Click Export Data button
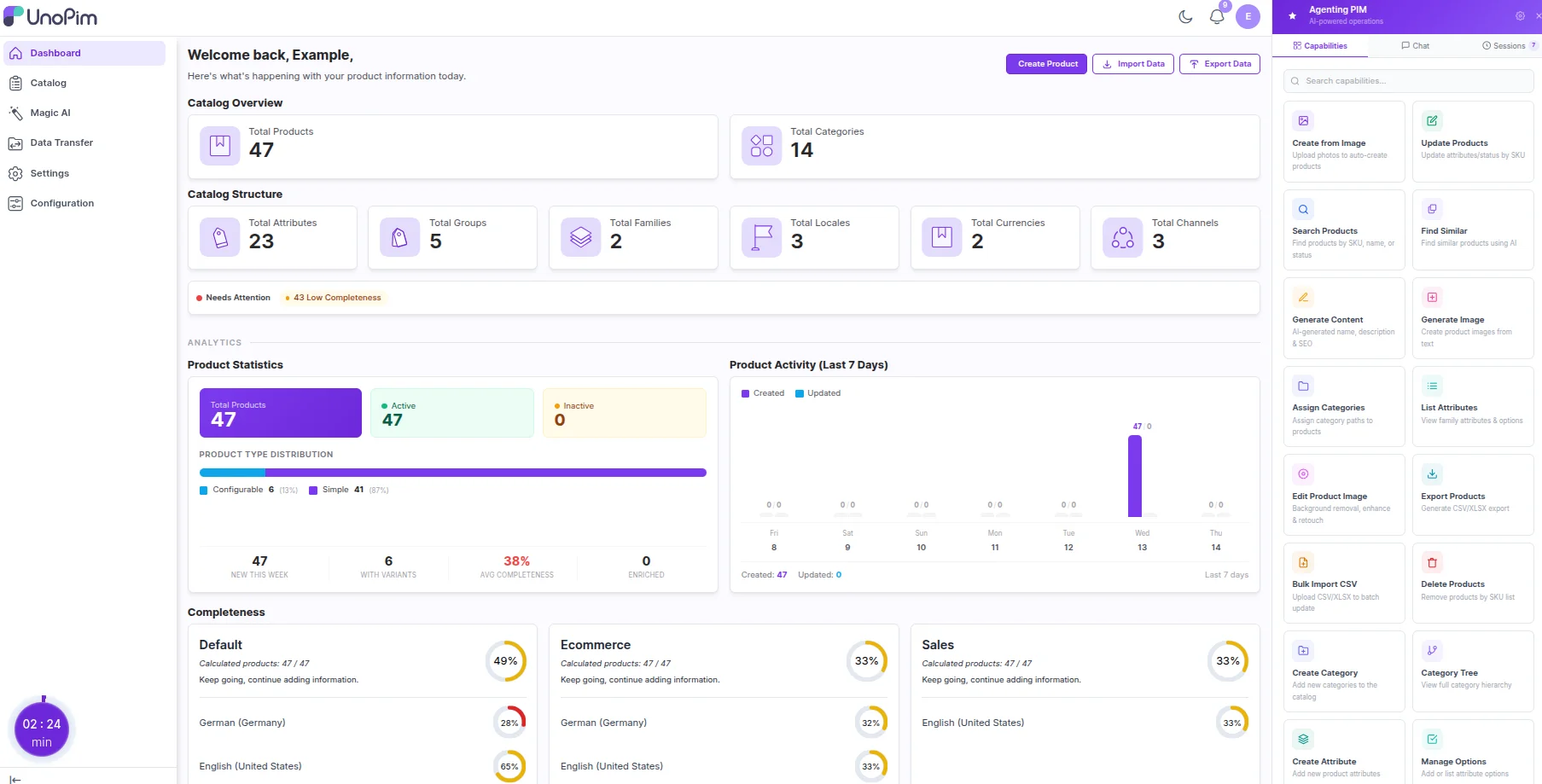The image size is (1542, 784). pos(1219,64)
